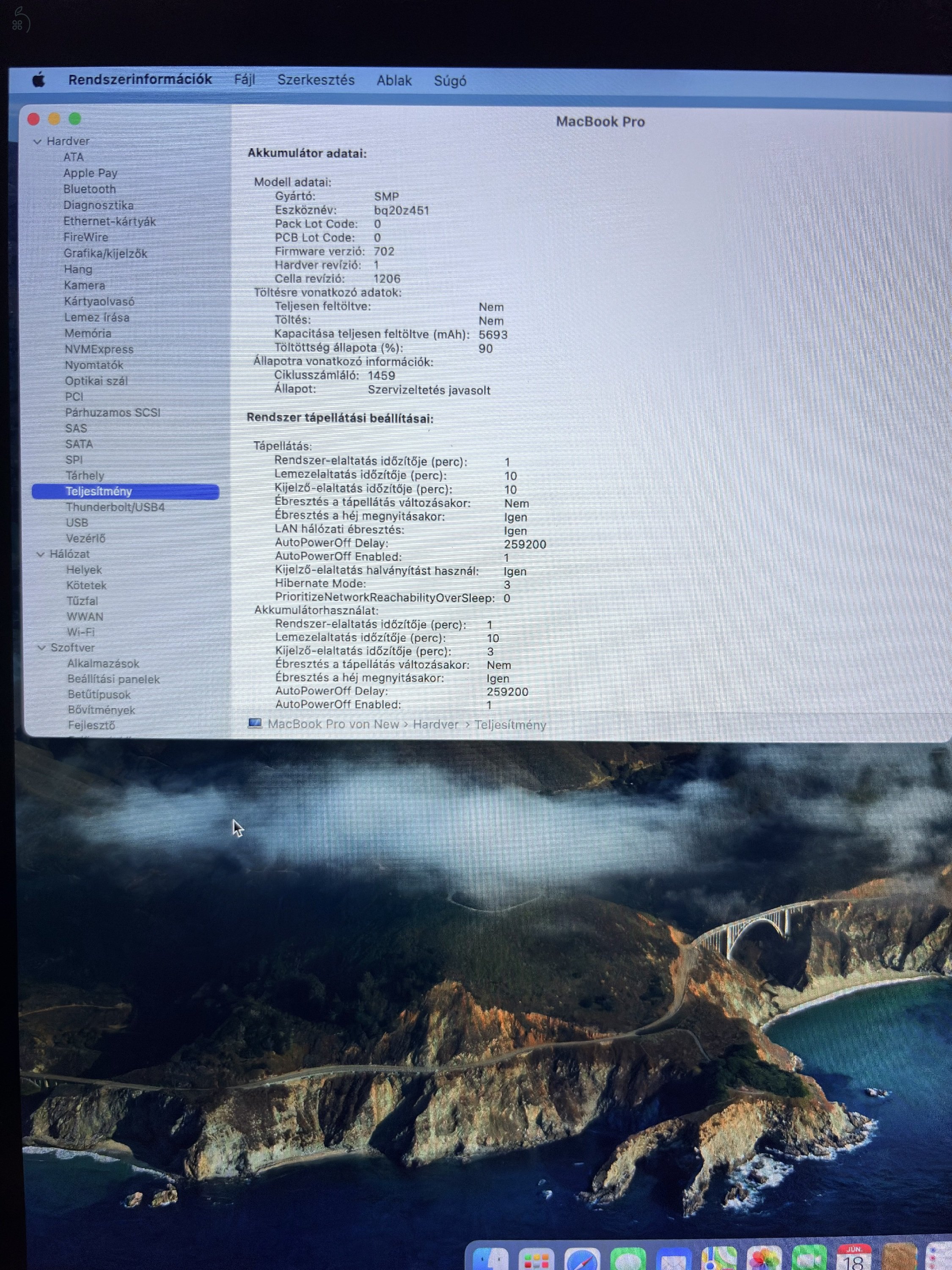Open Launchpad from the Dock
This screenshot has height=1270, width=952.
click(536, 1259)
